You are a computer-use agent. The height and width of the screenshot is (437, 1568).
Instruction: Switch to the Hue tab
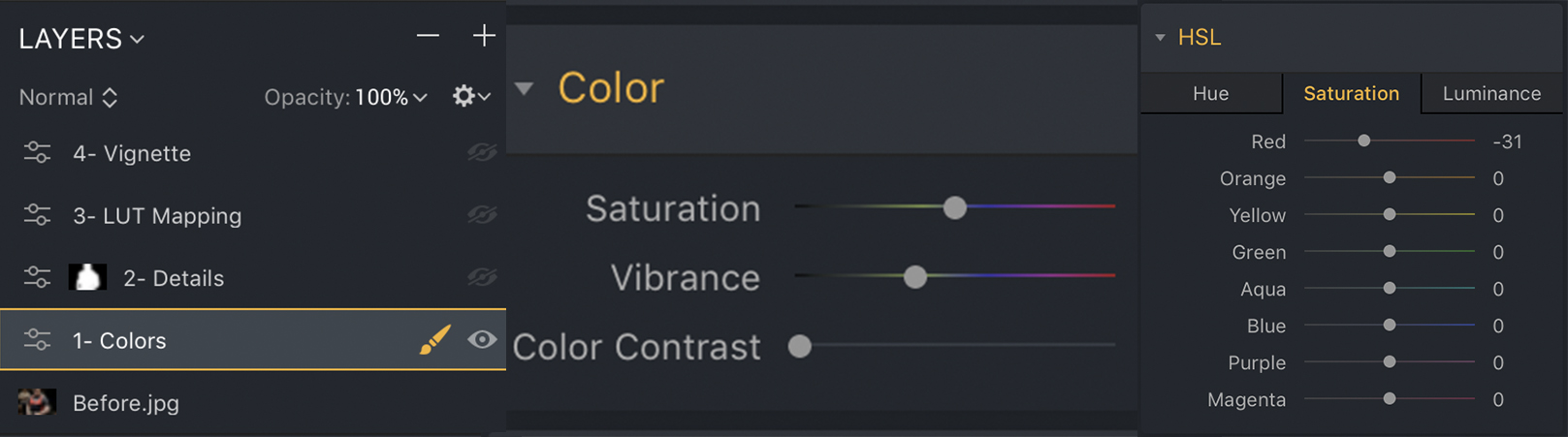click(1210, 93)
